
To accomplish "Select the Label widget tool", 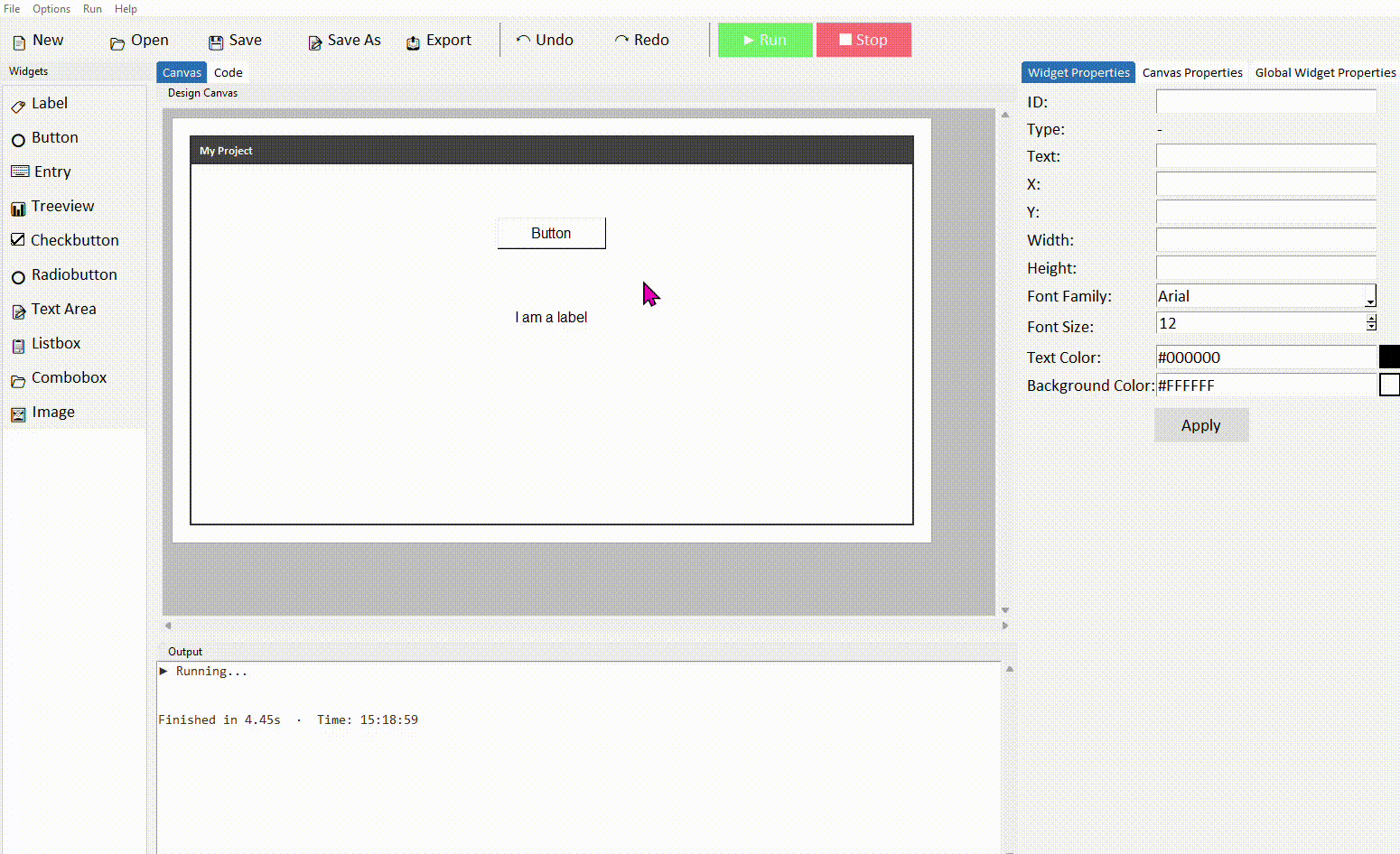I will pos(49,103).
